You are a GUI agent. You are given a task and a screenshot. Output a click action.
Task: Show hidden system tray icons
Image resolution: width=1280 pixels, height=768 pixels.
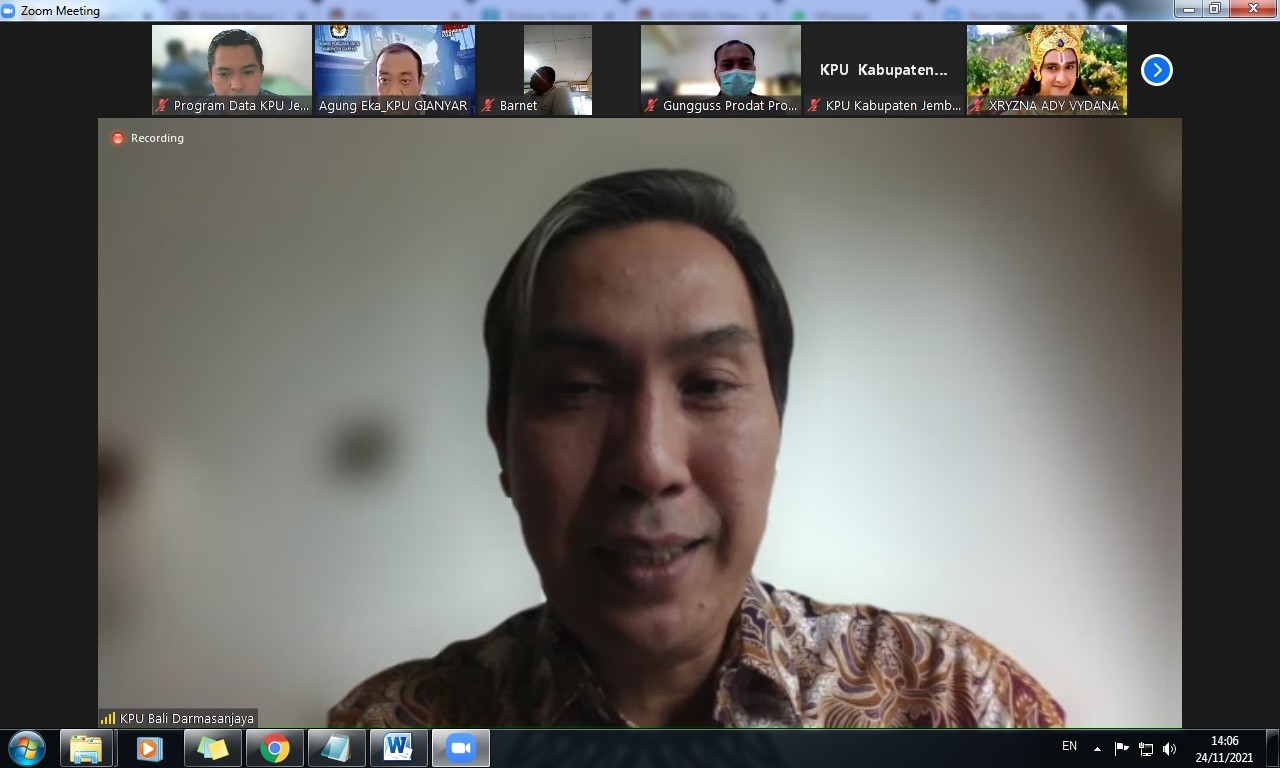[1097, 749]
